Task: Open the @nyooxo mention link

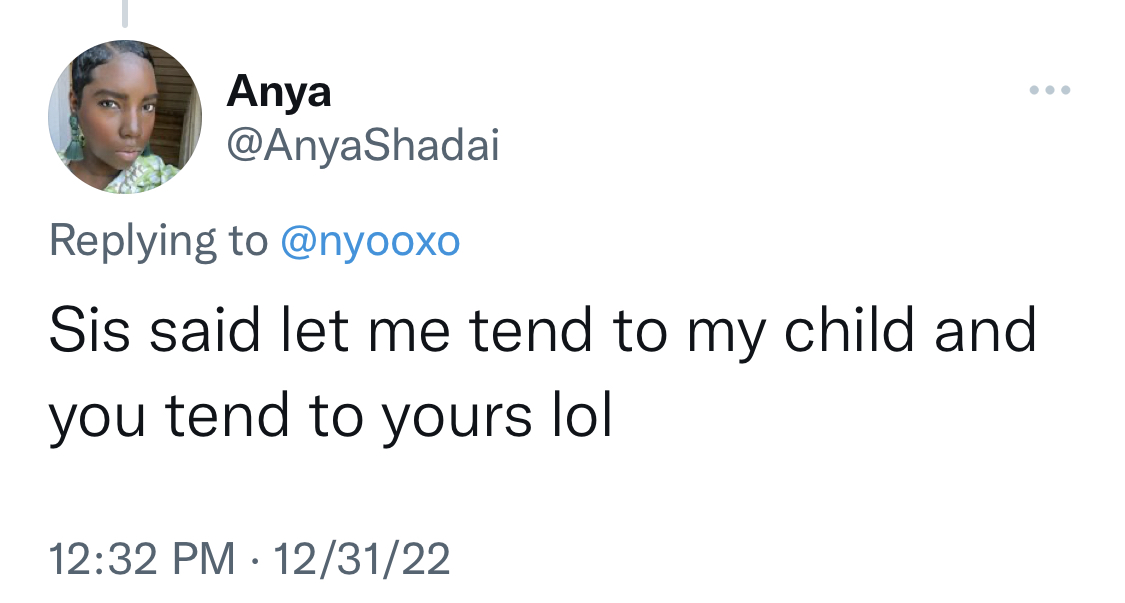Action: click(370, 241)
